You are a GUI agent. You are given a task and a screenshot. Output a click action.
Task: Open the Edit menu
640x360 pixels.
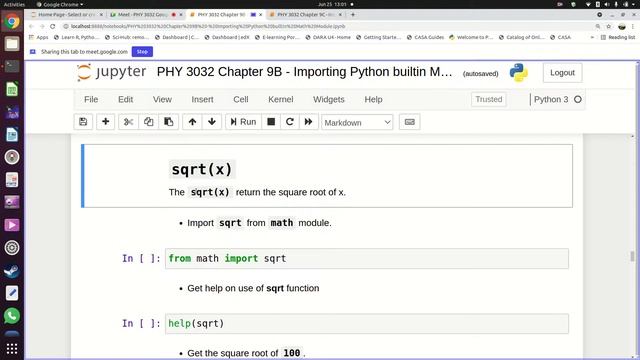click(125, 99)
